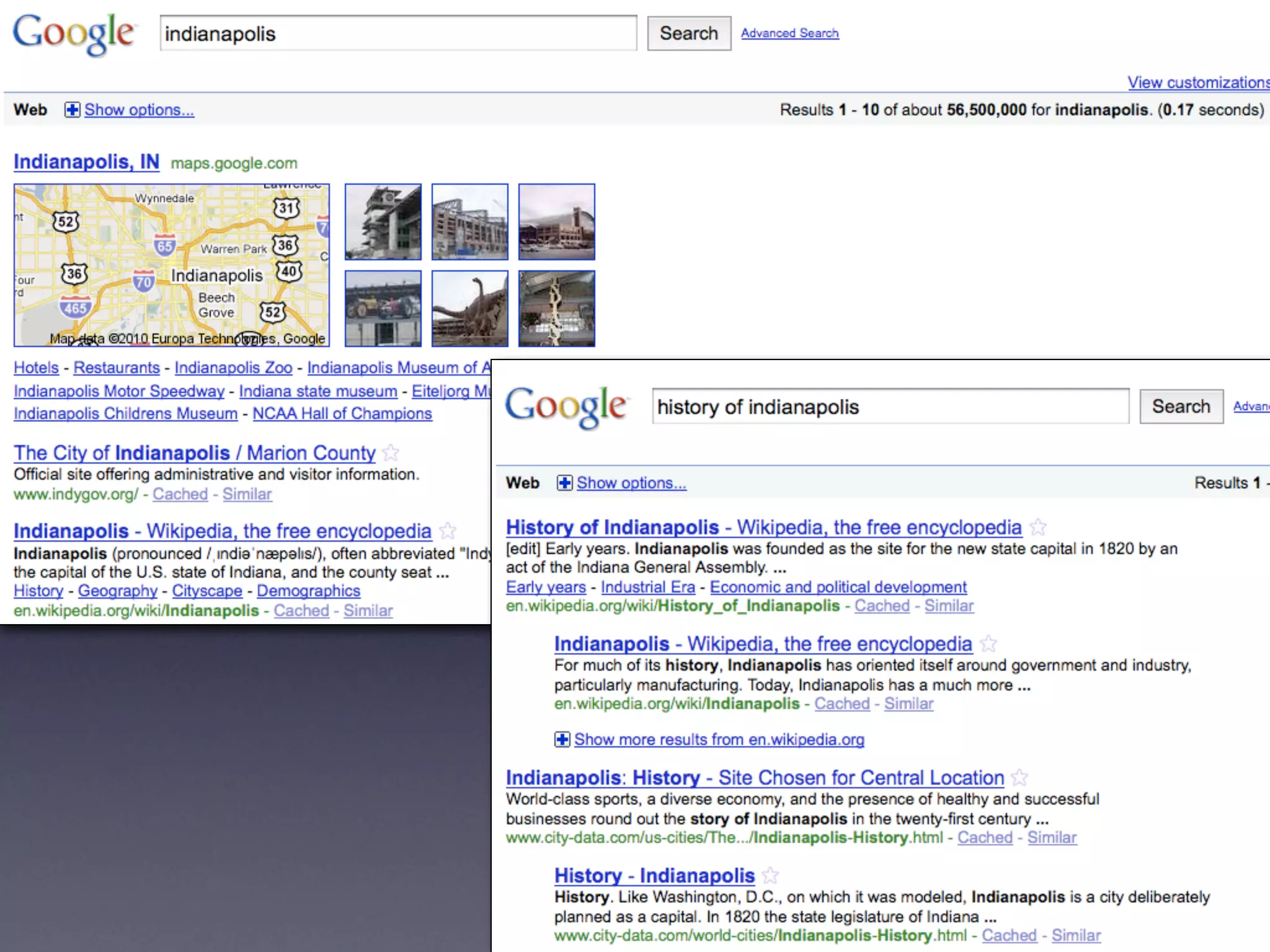Open the dinosaur sculpture photo thumbnail

(469, 308)
